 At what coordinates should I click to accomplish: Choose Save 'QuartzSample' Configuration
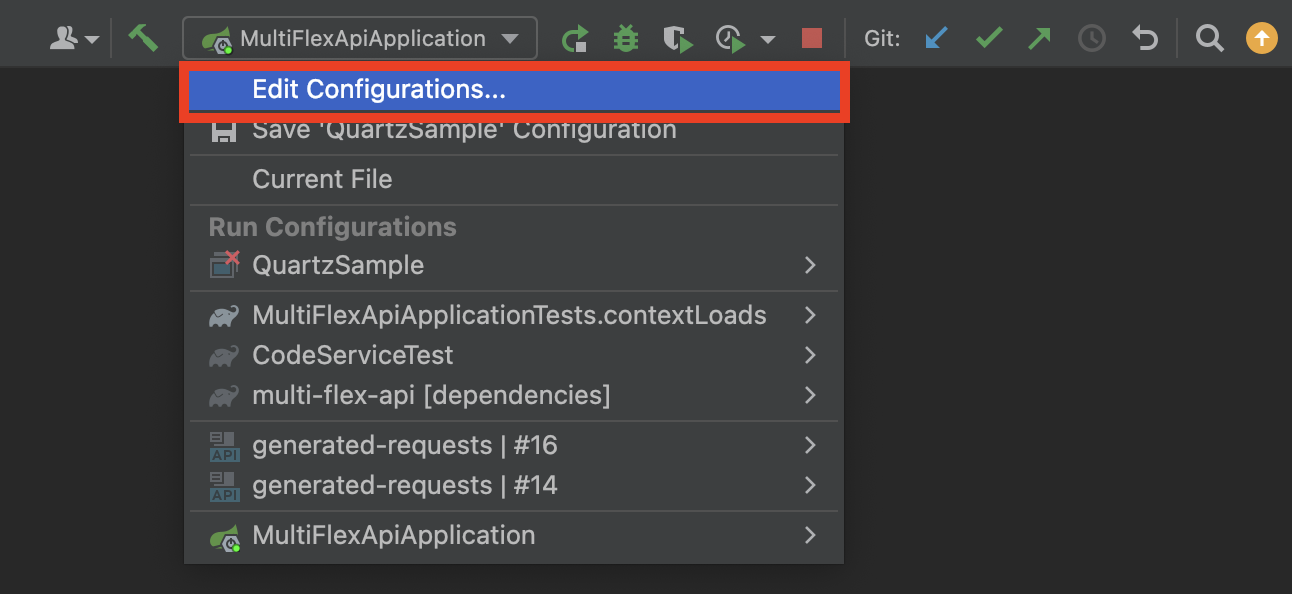(x=514, y=130)
